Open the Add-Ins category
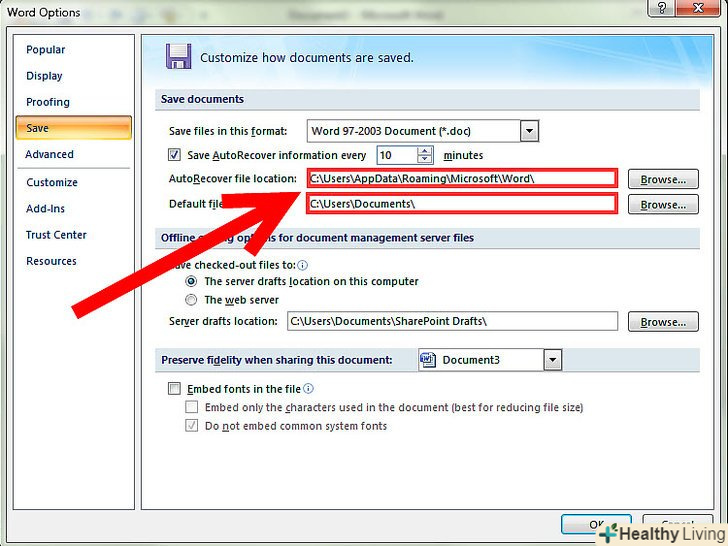Image resolution: width=728 pixels, height=546 pixels. point(46,209)
